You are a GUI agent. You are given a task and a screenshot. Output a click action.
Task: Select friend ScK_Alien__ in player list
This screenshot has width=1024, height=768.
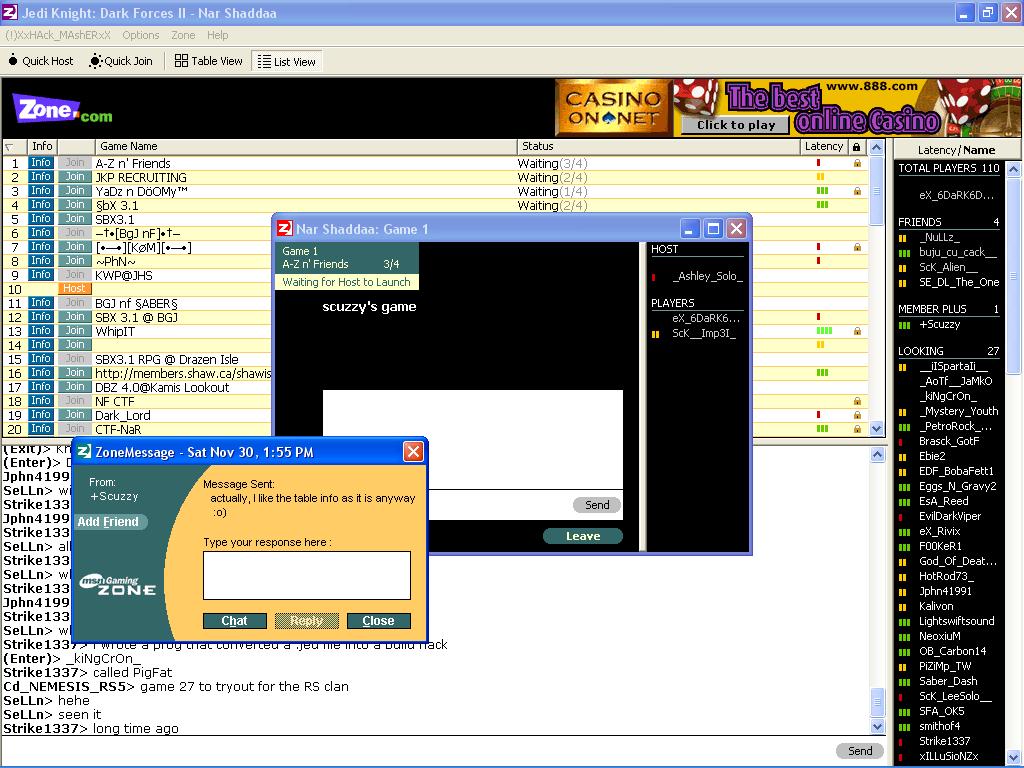coord(948,268)
